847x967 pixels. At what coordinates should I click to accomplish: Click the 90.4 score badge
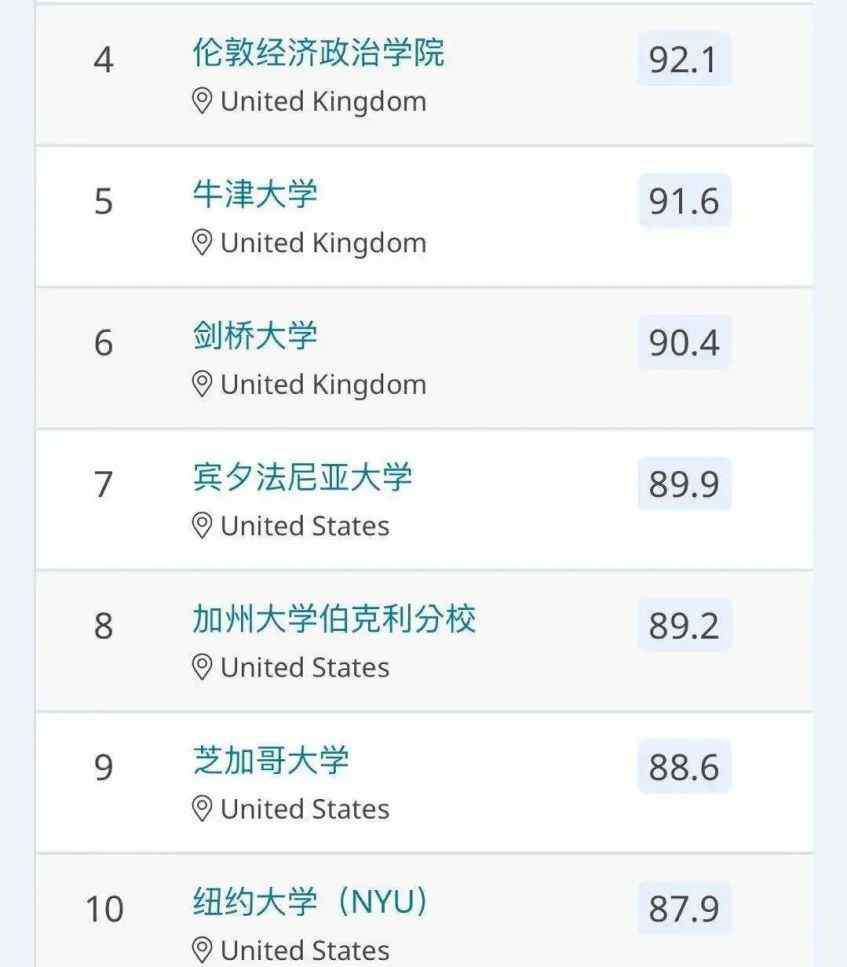pos(684,342)
